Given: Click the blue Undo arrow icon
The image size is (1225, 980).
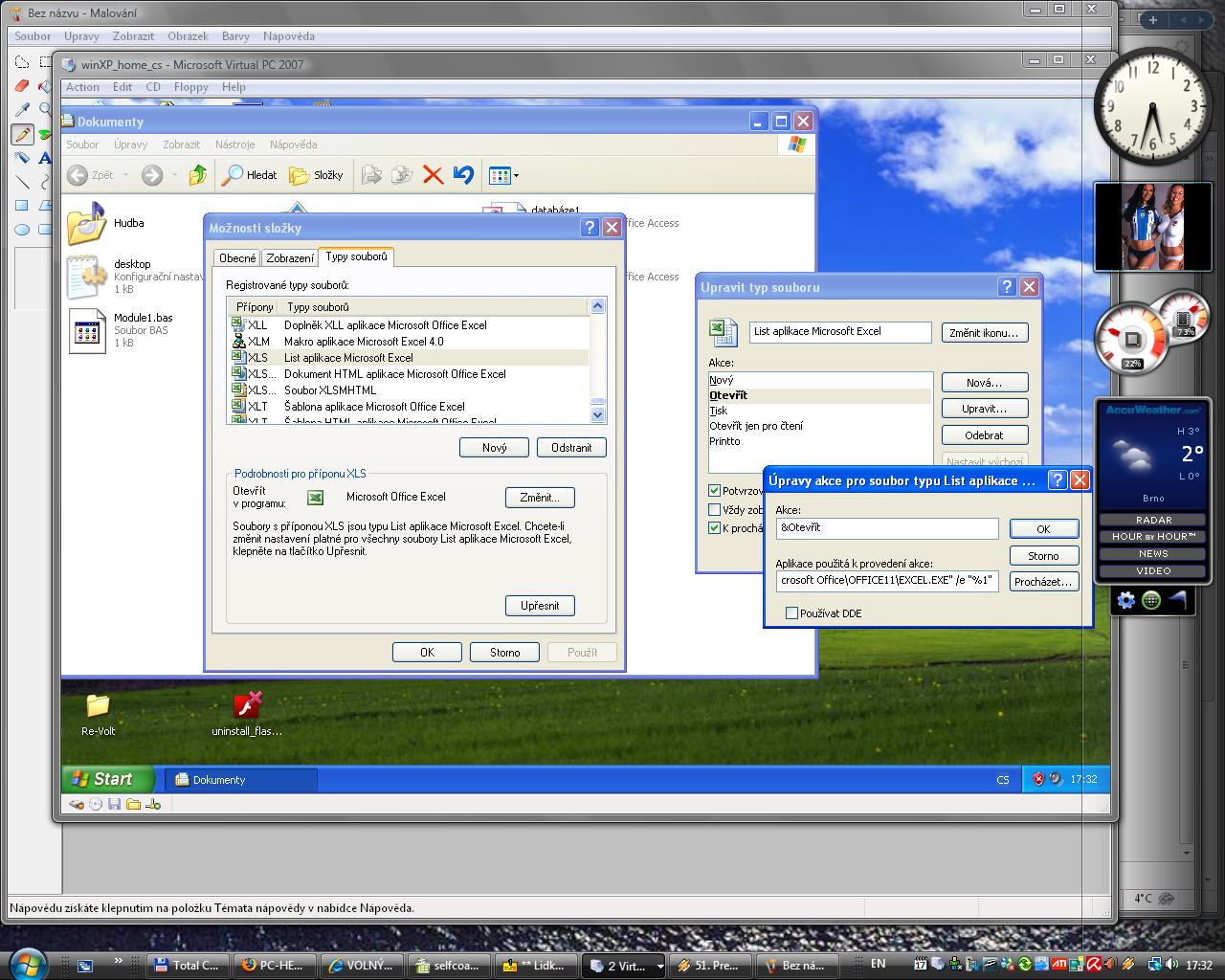Looking at the screenshot, I should 463,175.
